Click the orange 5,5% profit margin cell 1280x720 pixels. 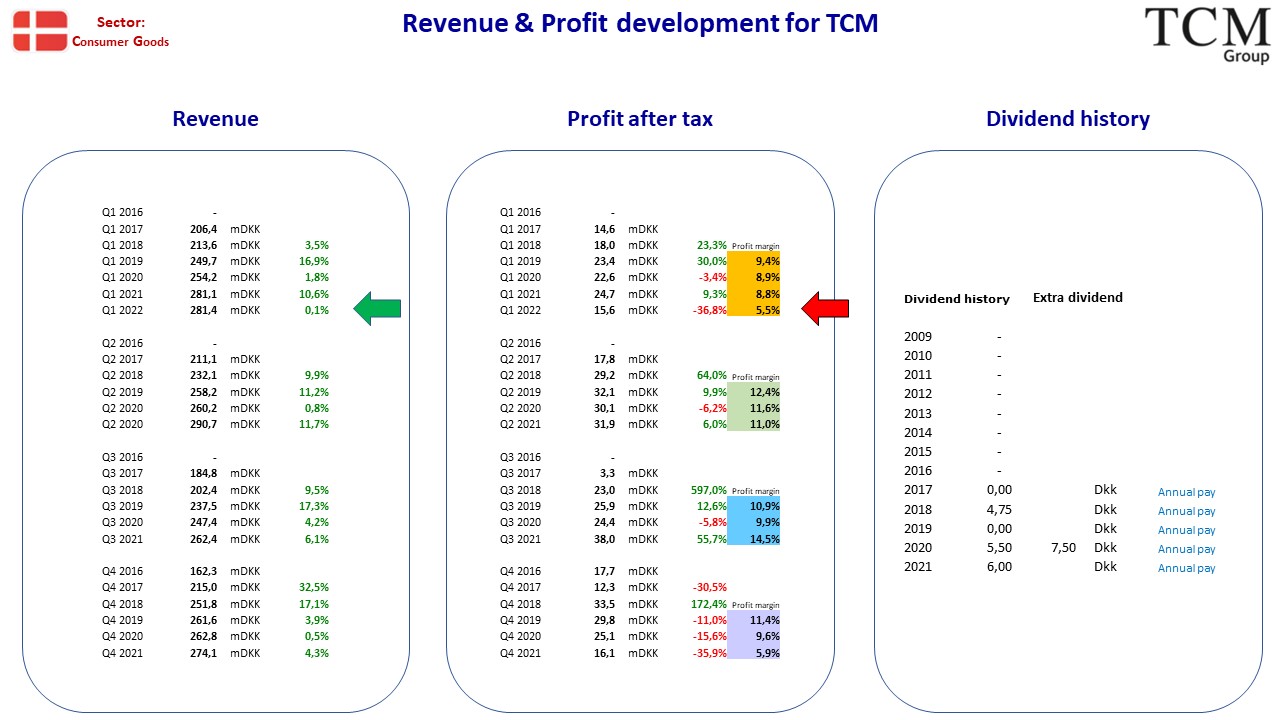pos(754,310)
